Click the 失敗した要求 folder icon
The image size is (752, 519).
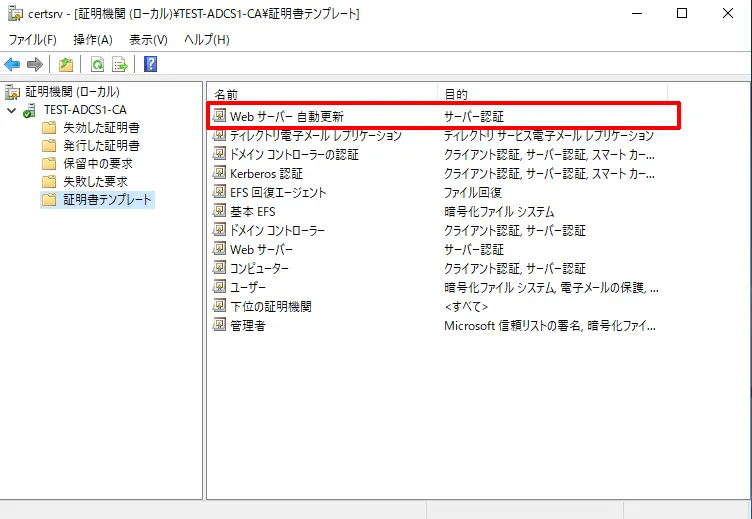tap(49, 182)
